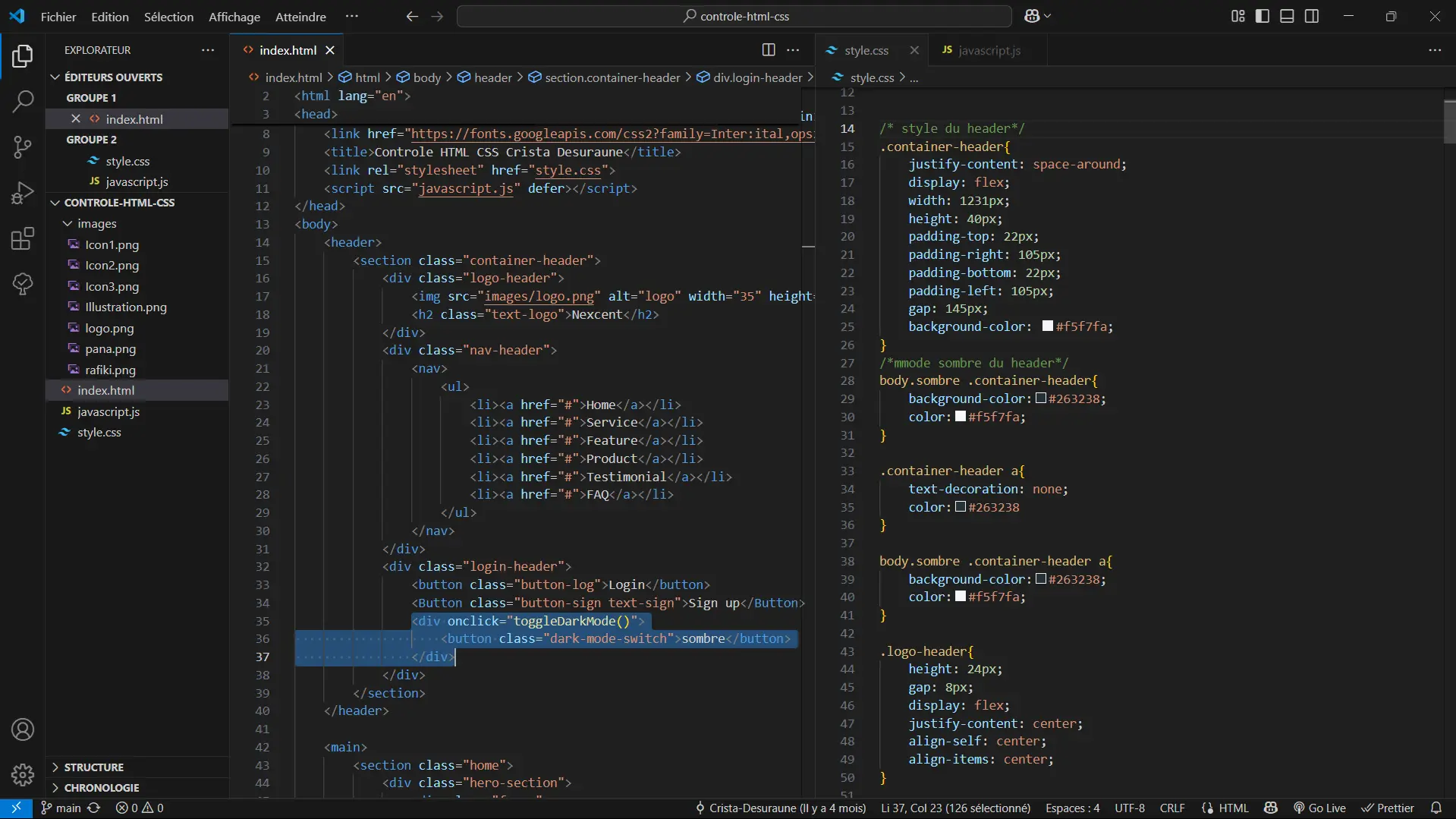Toggle the primary sidebar visibility
This screenshot has height=819, width=1456.
[x=1262, y=15]
